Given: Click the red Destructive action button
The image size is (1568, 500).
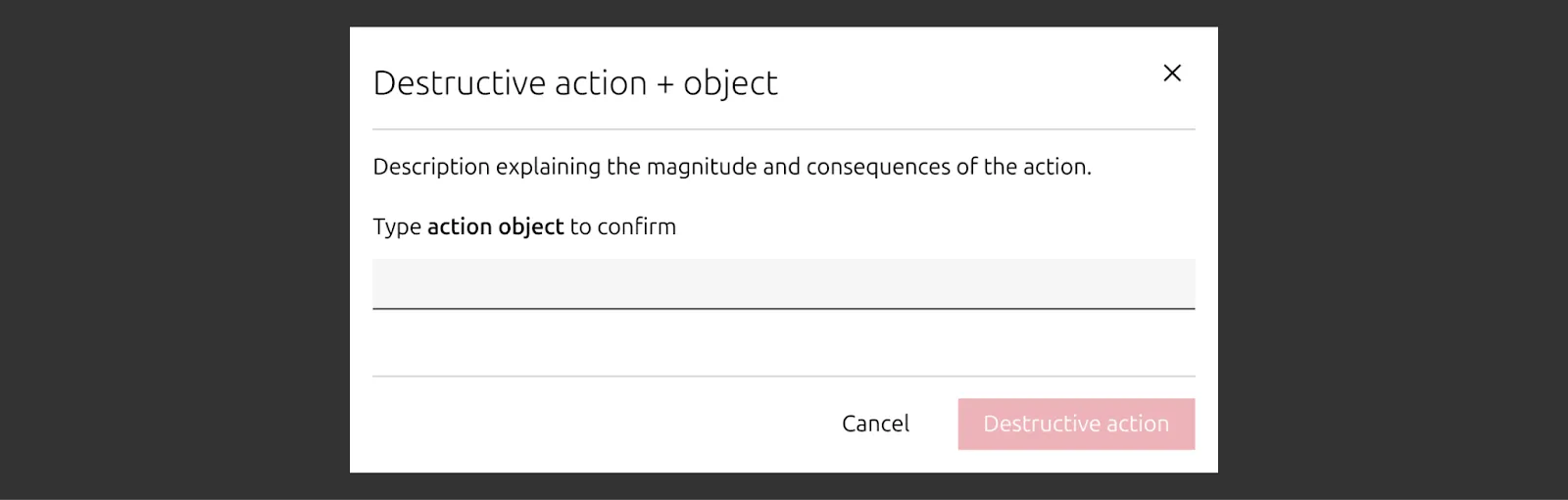Looking at the screenshot, I should 1076,424.
